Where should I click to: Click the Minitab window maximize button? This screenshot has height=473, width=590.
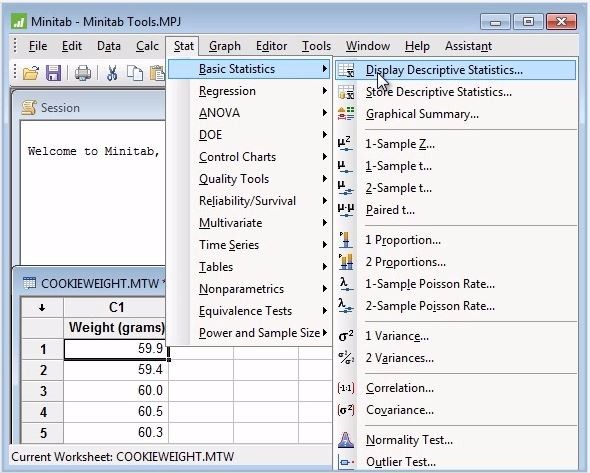pos(528,21)
